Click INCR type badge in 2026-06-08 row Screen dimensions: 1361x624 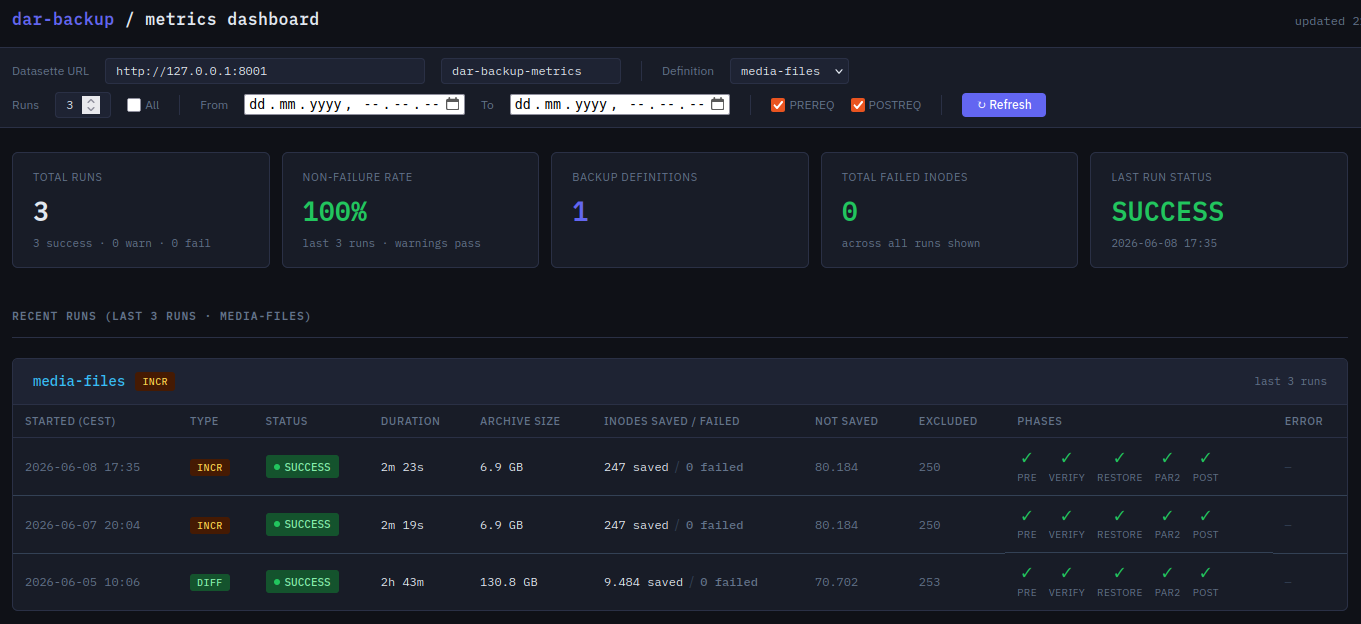coord(209,467)
